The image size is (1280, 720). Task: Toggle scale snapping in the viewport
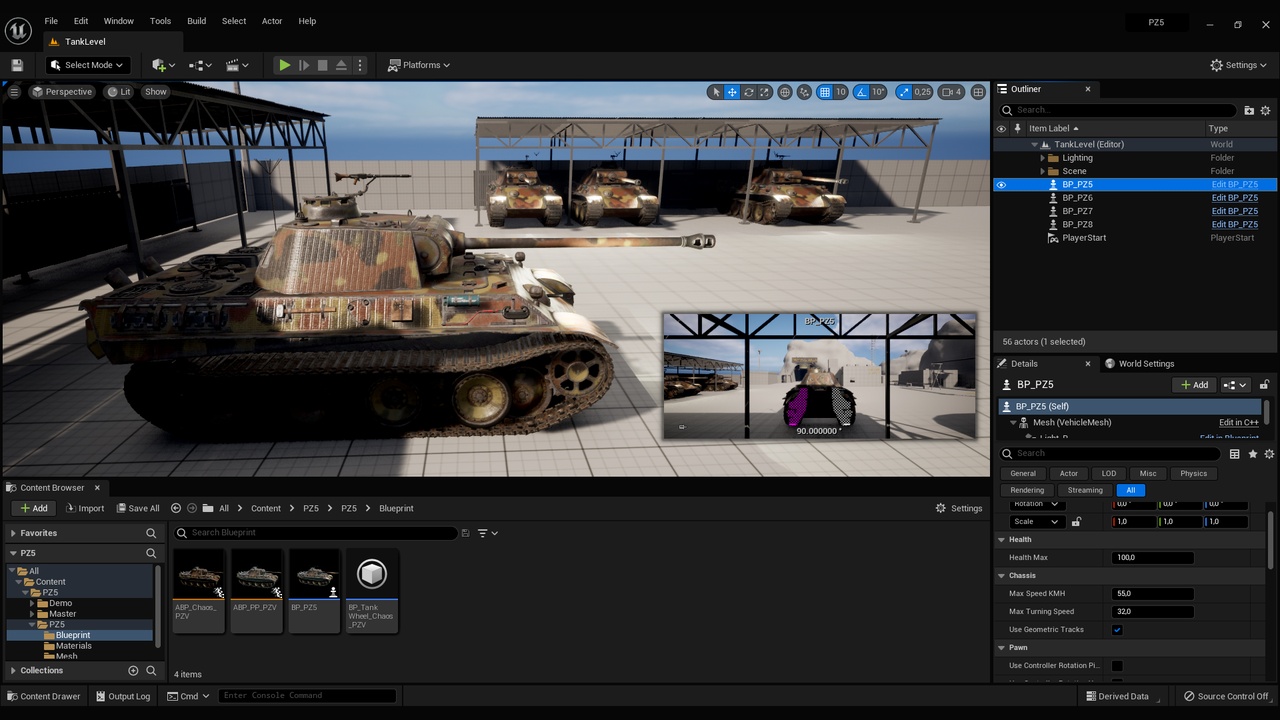click(904, 92)
